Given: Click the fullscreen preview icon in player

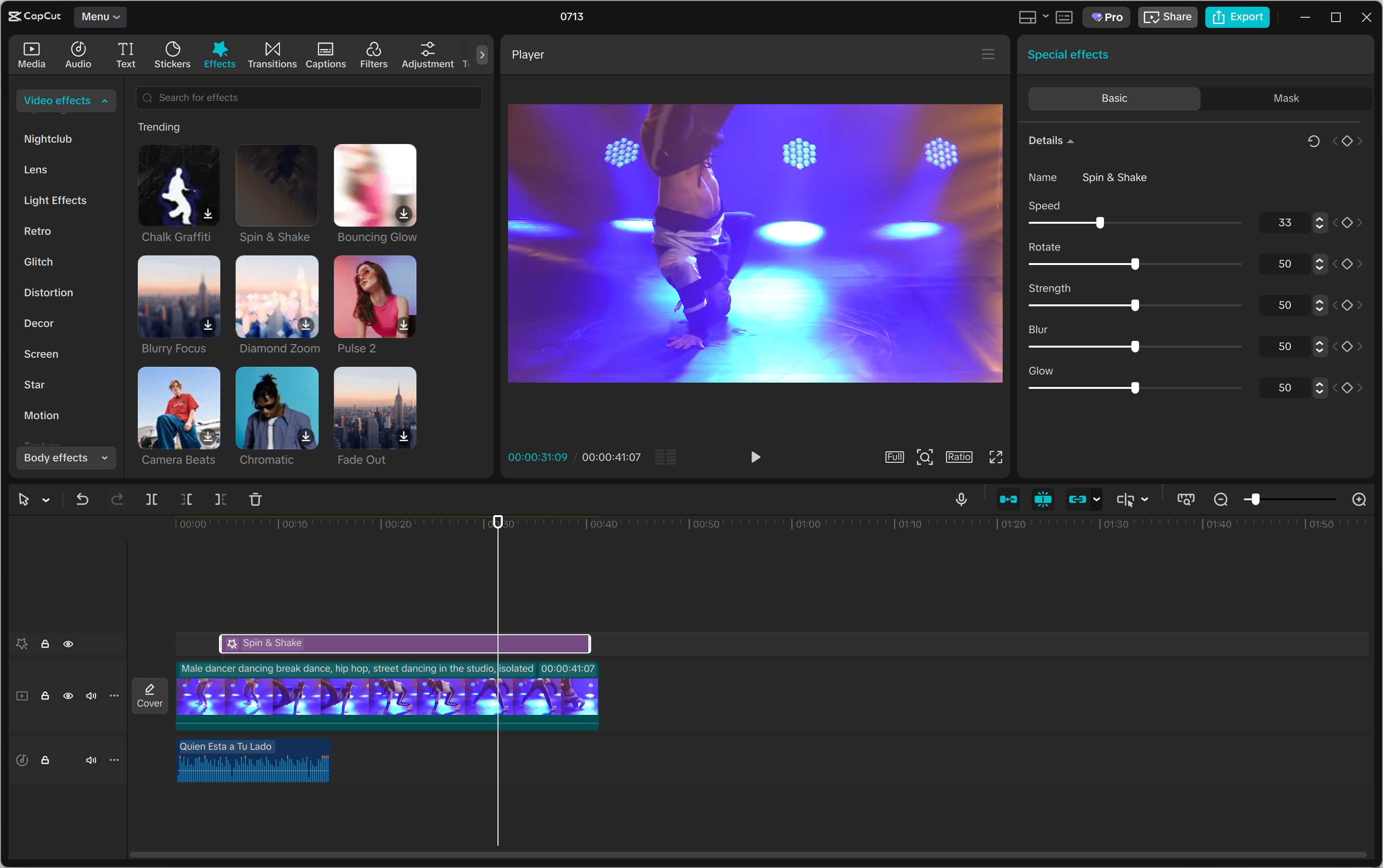Looking at the screenshot, I should coord(995,457).
